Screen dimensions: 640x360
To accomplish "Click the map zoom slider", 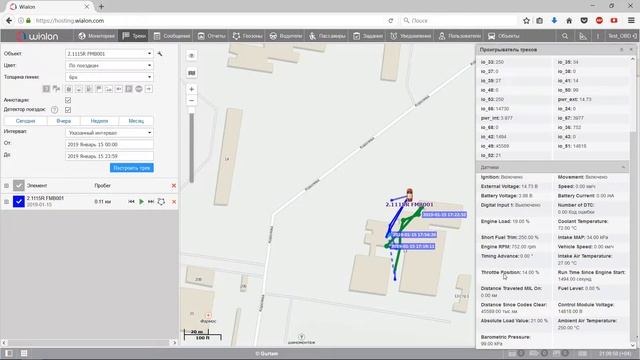I will point(191,145).
